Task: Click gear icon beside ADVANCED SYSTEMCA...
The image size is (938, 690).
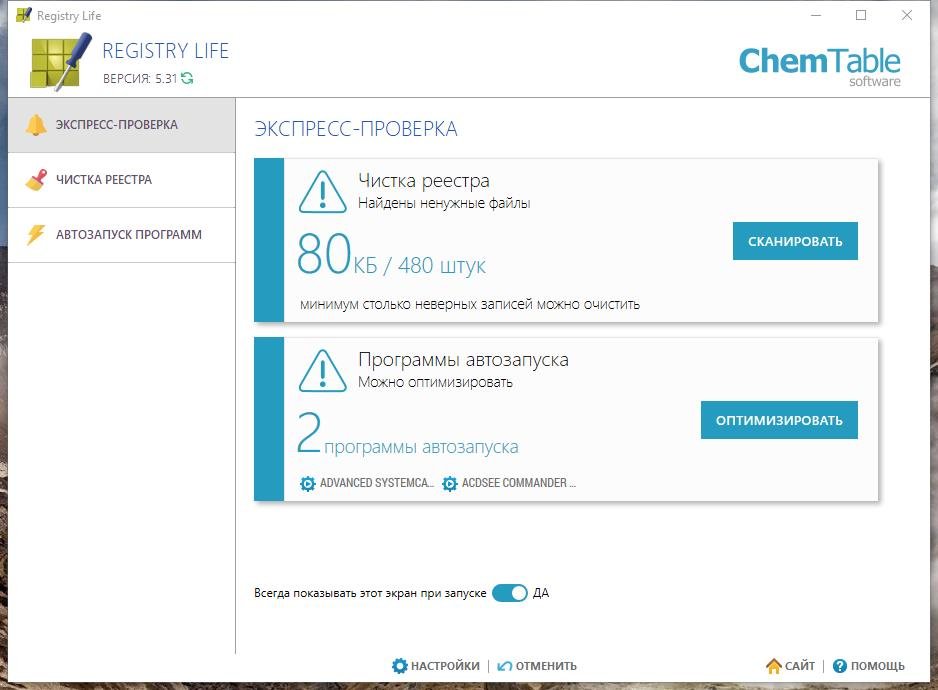Action: click(307, 484)
